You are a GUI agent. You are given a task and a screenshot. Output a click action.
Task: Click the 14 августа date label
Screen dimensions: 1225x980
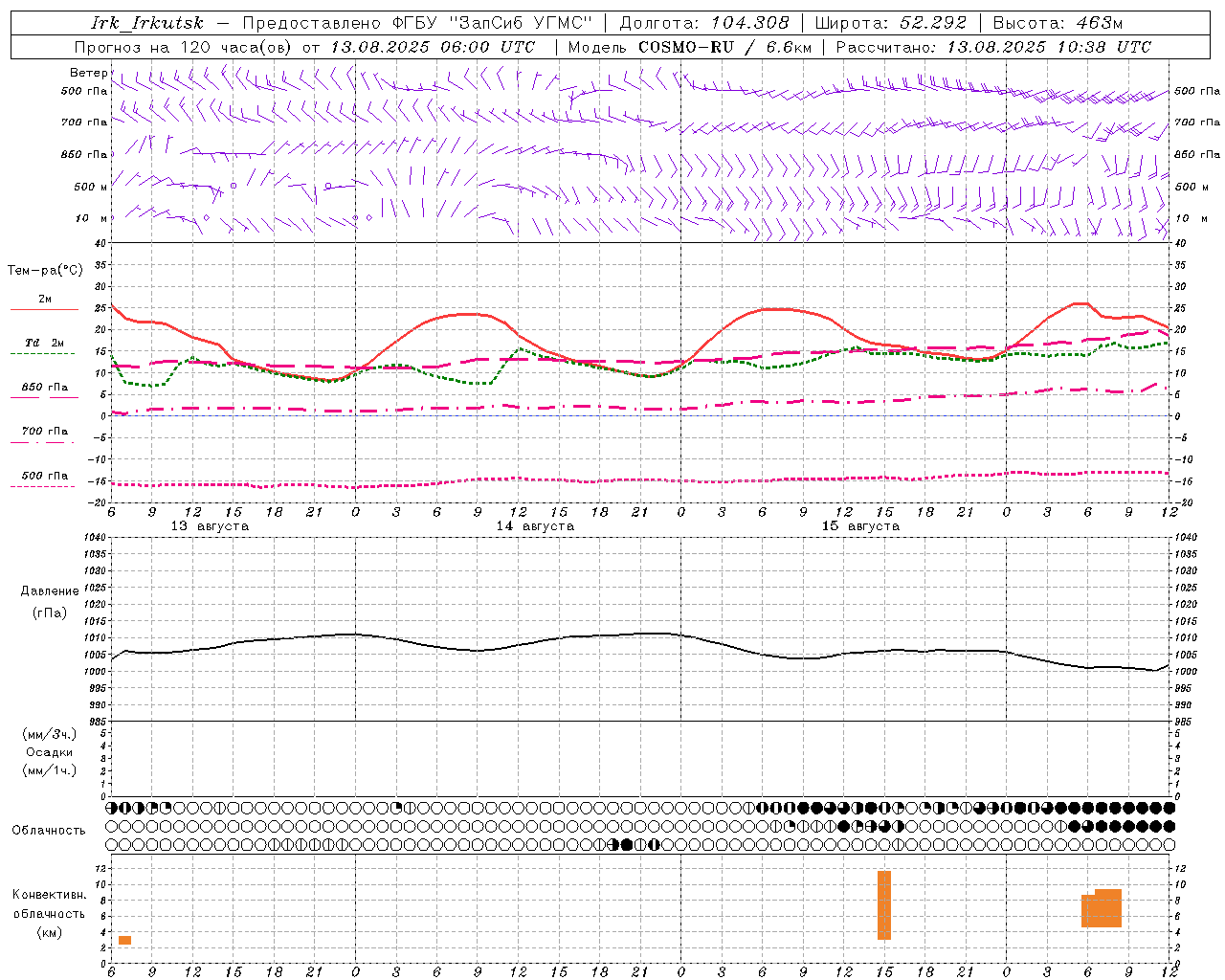[535, 526]
